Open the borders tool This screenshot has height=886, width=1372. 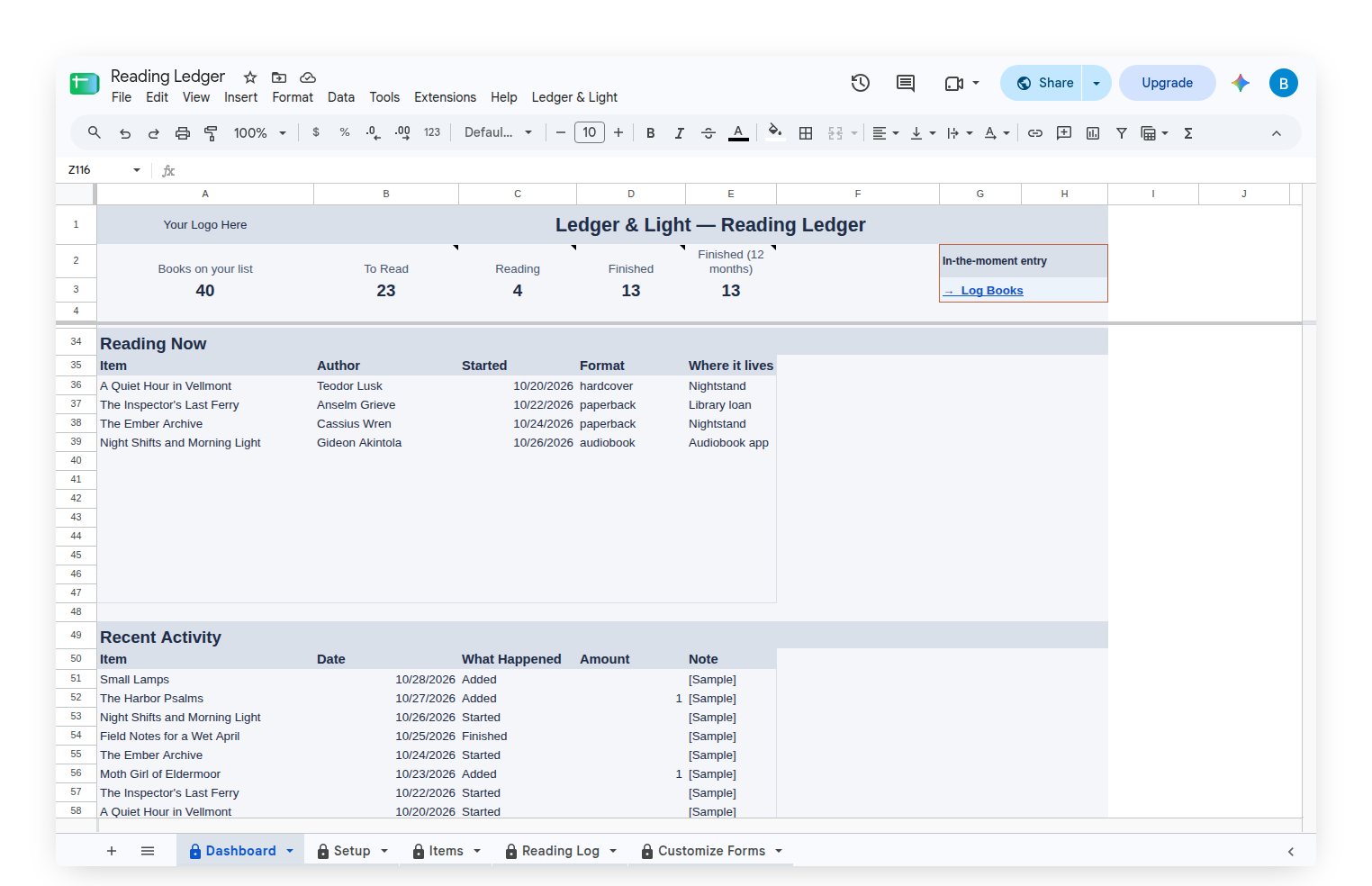[806, 133]
